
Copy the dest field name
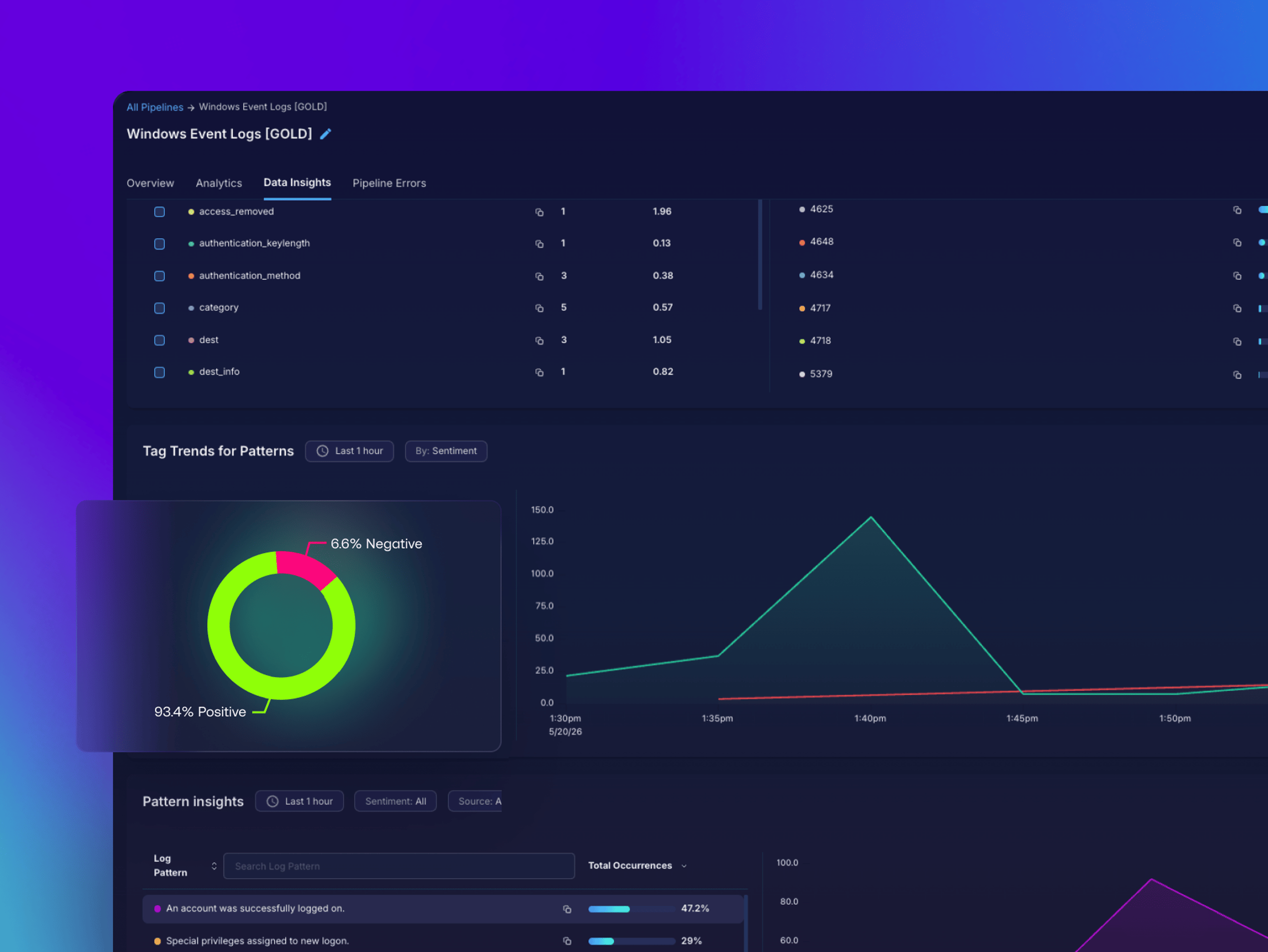539,340
